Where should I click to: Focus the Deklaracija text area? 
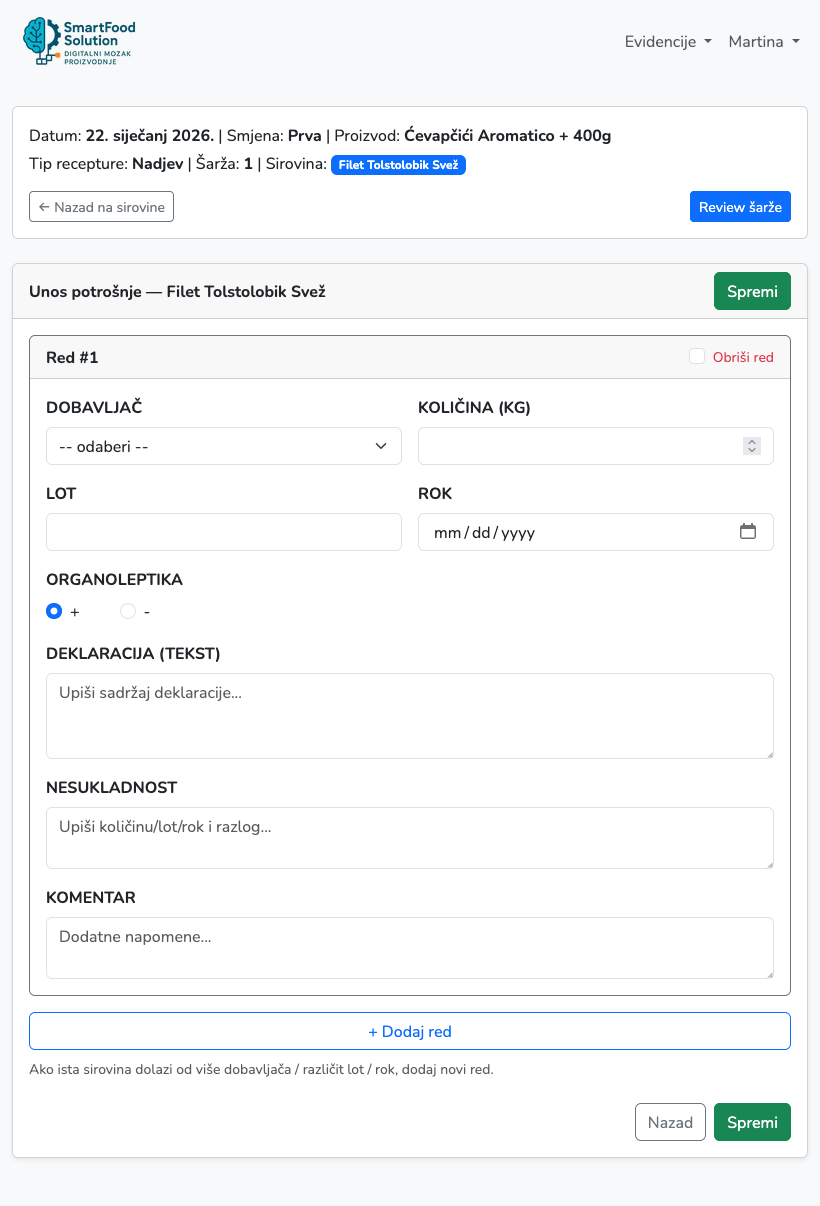coord(410,716)
